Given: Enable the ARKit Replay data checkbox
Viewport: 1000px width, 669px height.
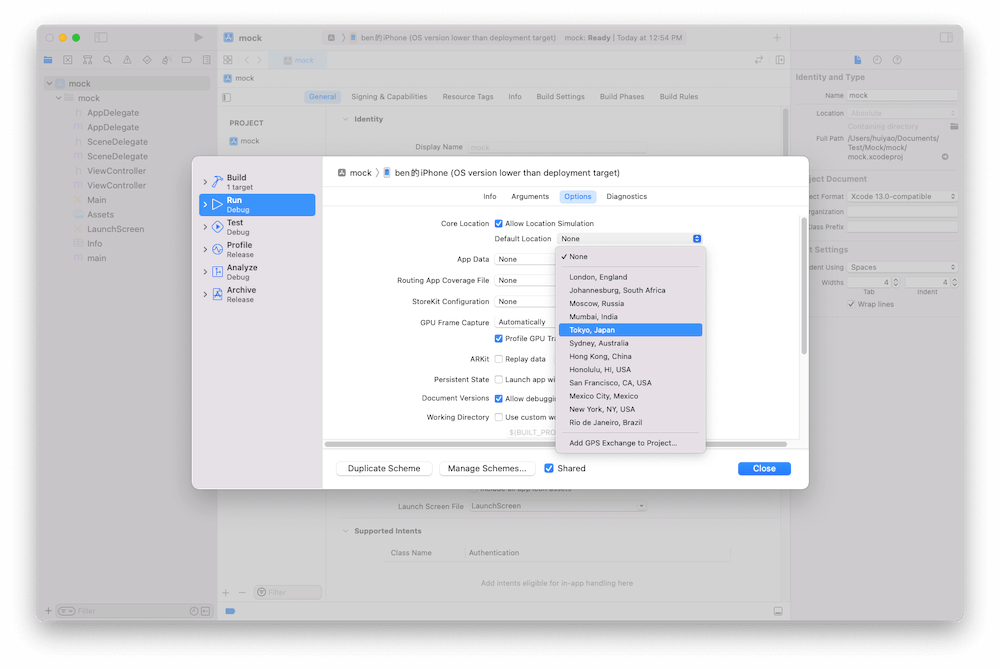Looking at the screenshot, I should (x=499, y=359).
